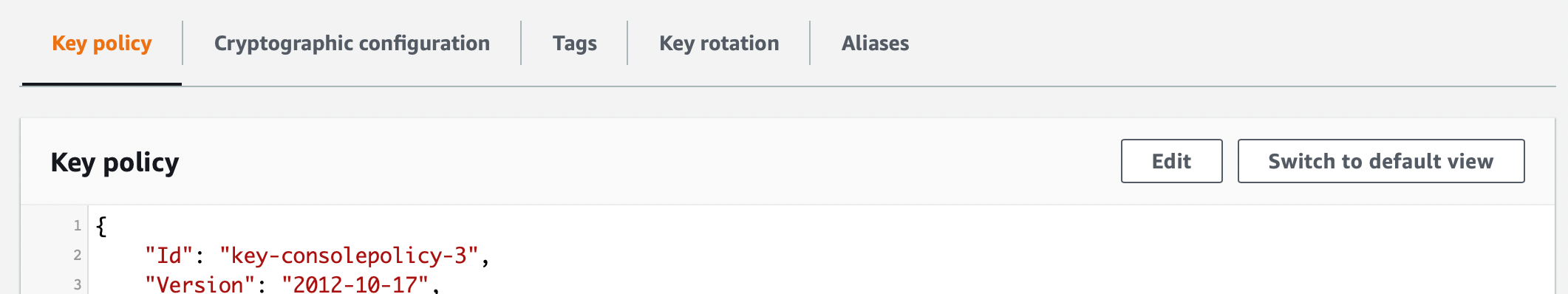Go to the Key rotation tab
This screenshot has height=294, width=1568.
pos(719,44)
